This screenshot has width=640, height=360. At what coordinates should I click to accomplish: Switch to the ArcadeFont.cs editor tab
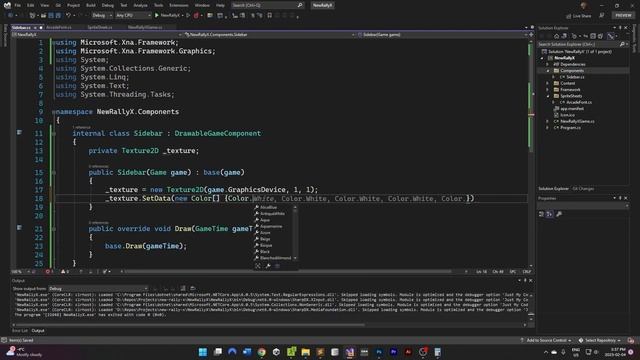[x=59, y=27]
